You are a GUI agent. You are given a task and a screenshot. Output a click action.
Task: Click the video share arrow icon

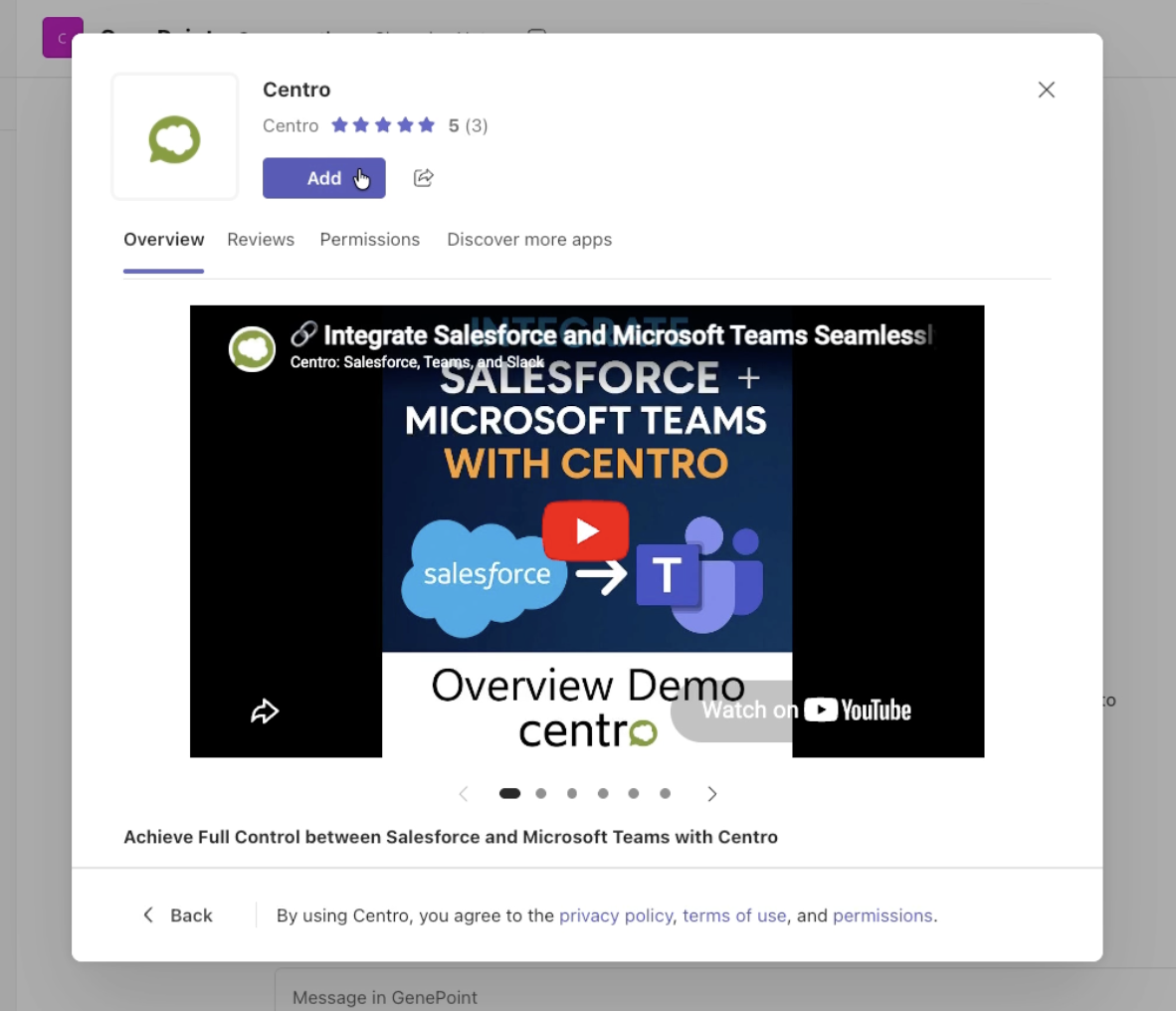coord(264,710)
